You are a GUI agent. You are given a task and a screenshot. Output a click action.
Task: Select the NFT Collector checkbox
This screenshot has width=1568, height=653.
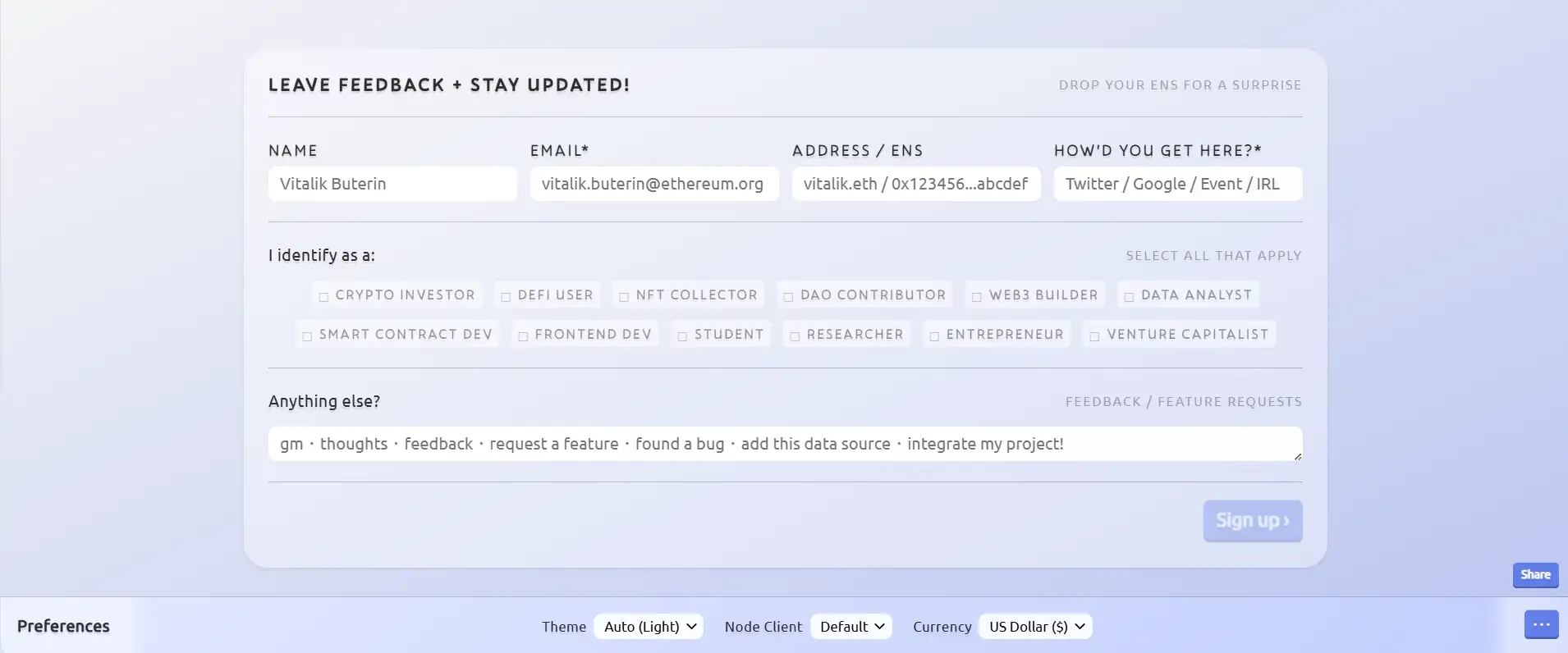coord(624,297)
